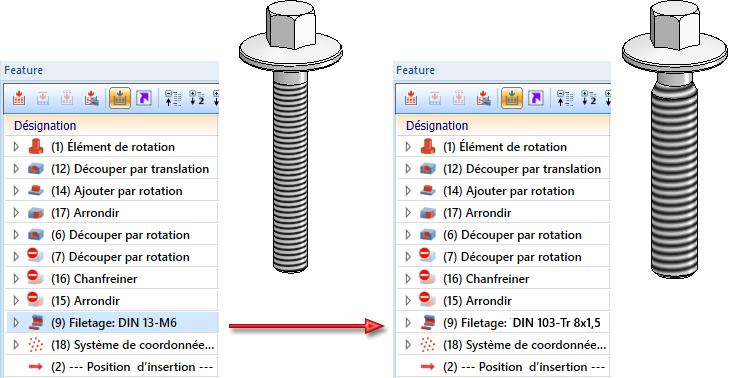Click the M6 bolt model preview
Image resolution: width=729 pixels, height=378 pixels.
pyautogui.click(x=291, y=136)
